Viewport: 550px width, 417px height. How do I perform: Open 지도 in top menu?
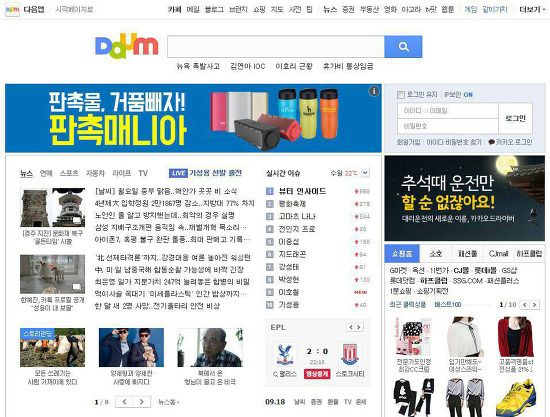coord(277,9)
